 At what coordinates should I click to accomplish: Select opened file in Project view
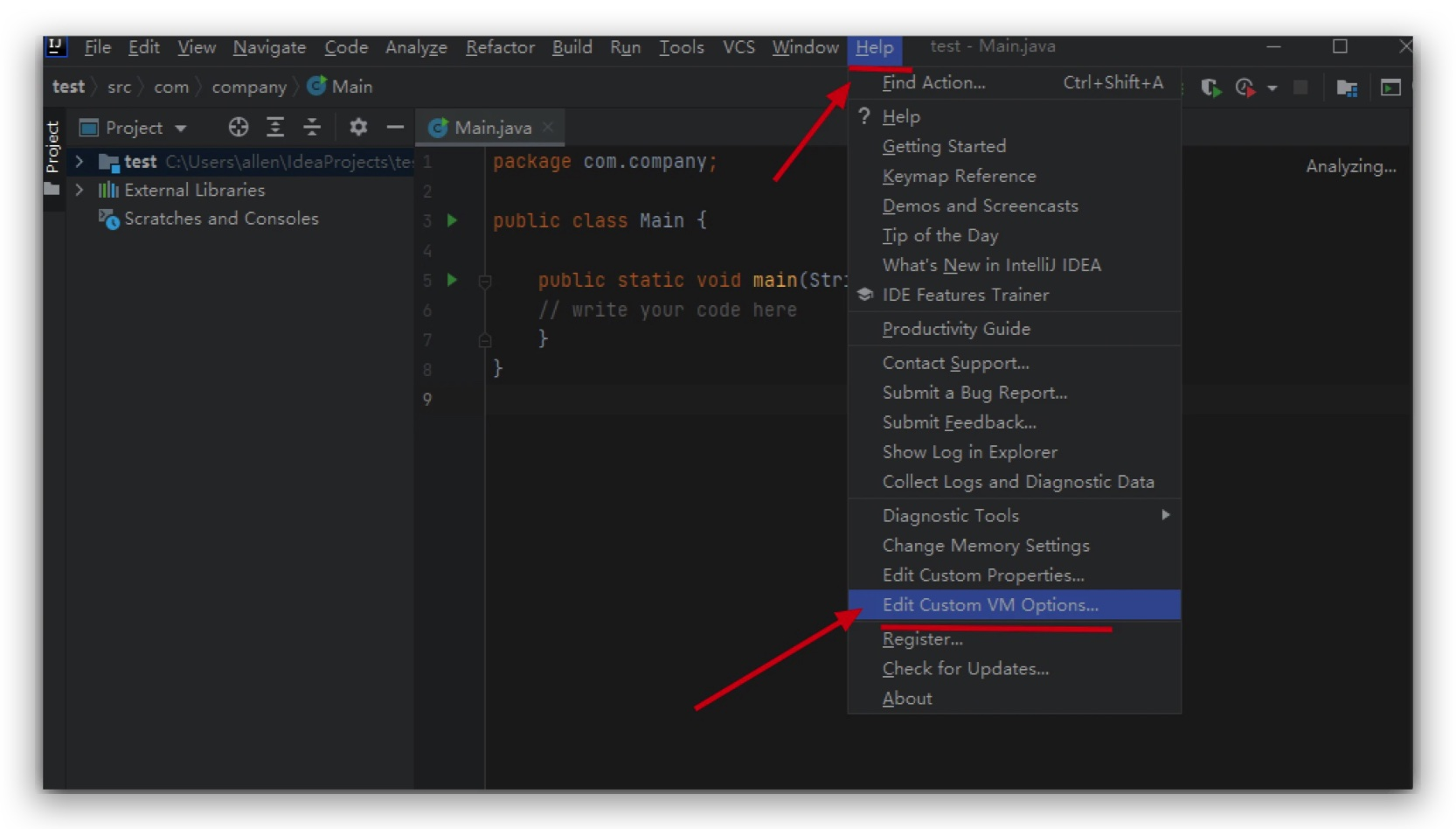tap(238, 128)
